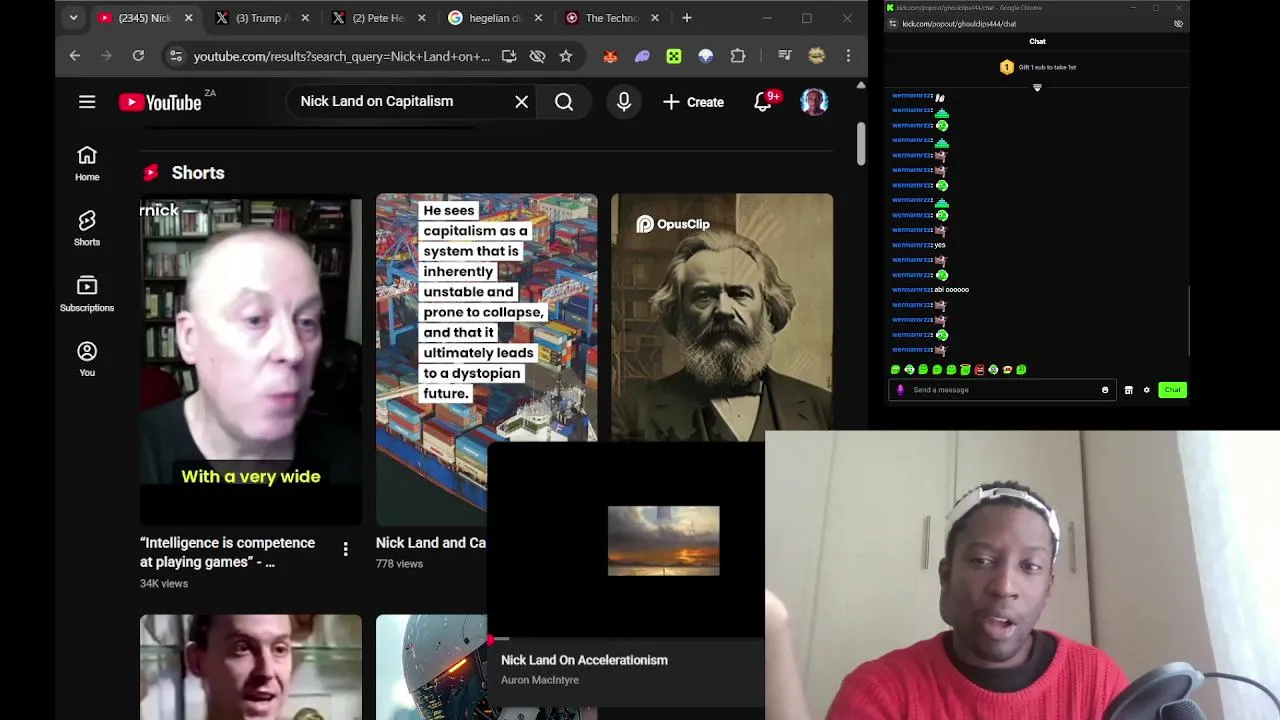Clear the search box with the X
This screenshot has height=720, width=1280.
pyautogui.click(x=521, y=102)
